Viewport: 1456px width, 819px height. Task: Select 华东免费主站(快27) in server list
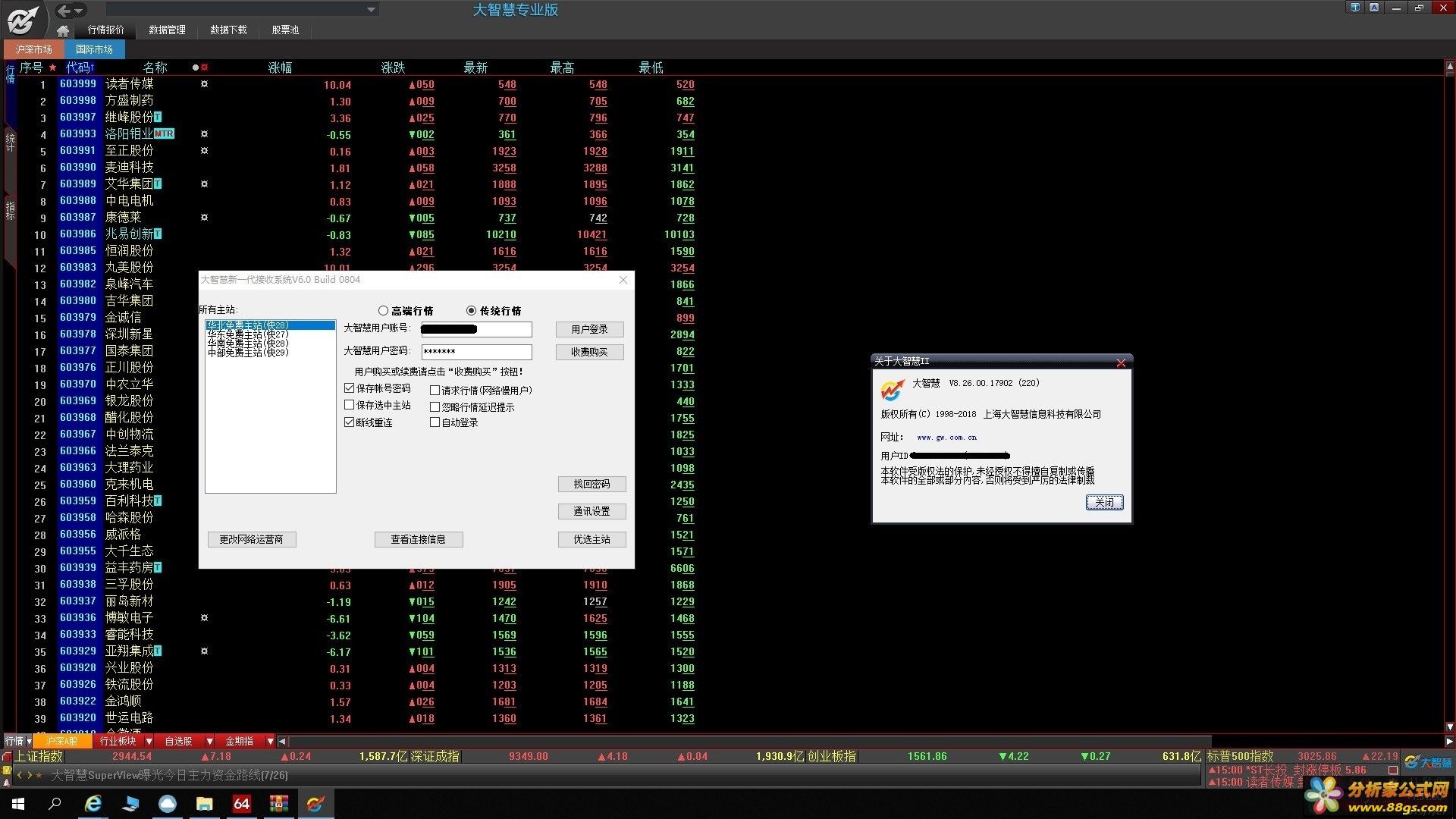(x=270, y=334)
